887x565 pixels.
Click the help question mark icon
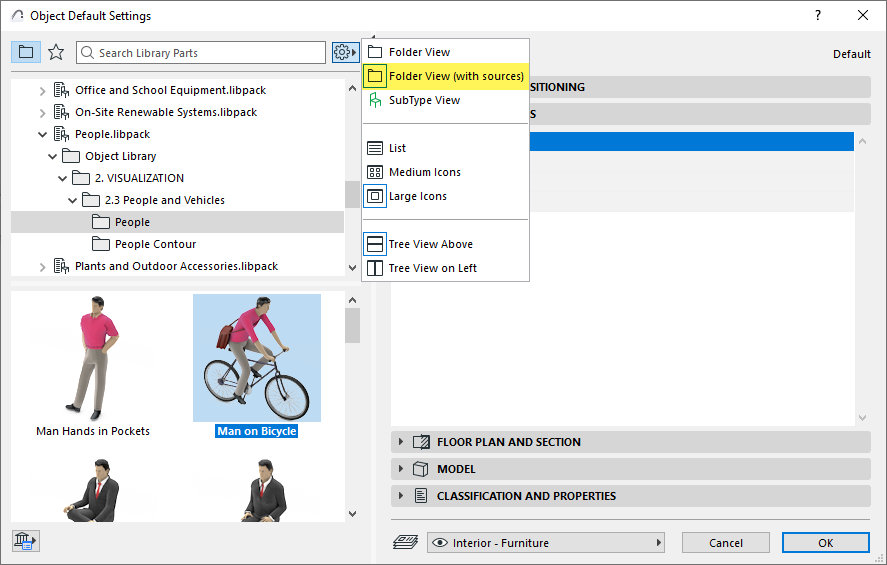(x=818, y=15)
